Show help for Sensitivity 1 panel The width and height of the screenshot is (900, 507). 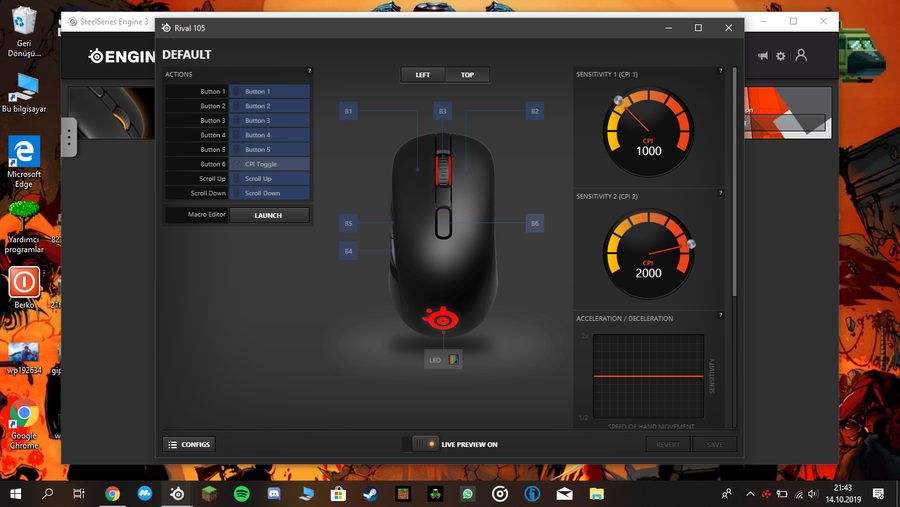720,71
